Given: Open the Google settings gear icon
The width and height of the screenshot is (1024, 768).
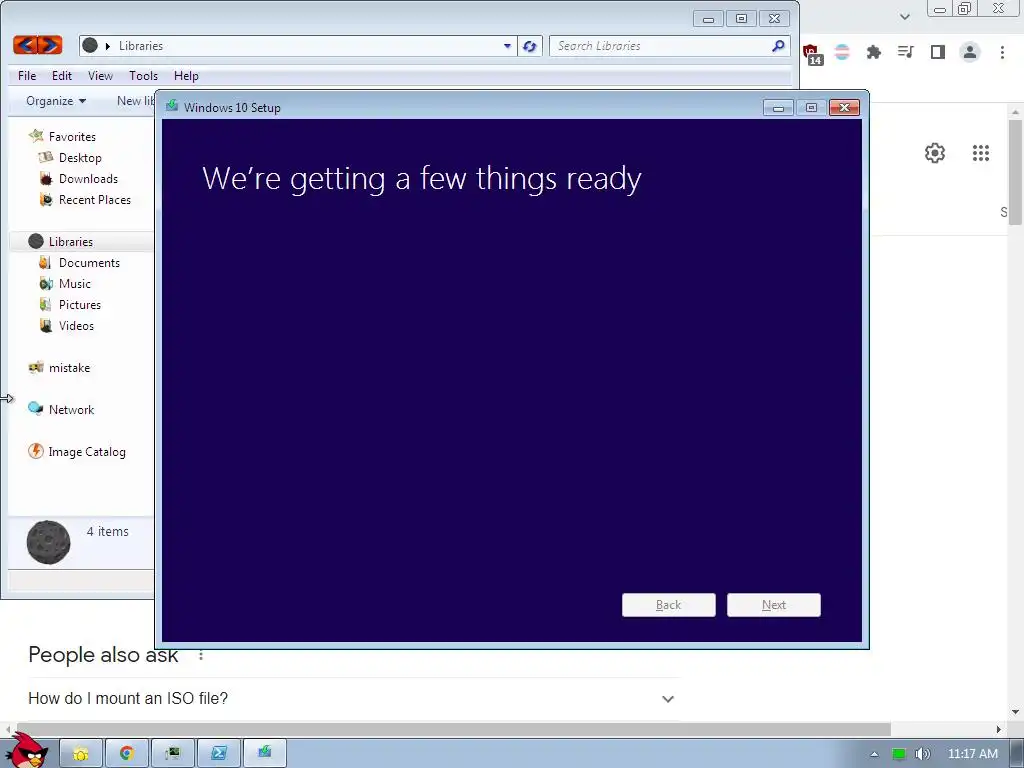Looking at the screenshot, I should coord(935,153).
